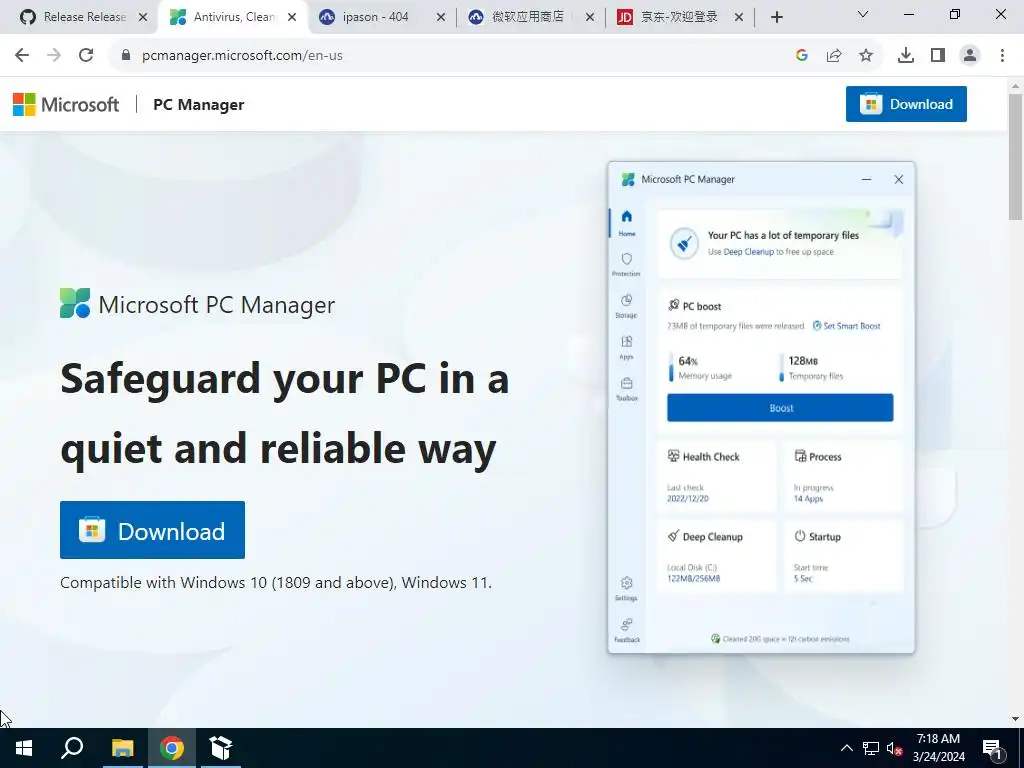Click the large hero Download button
The image size is (1024, 768).
(x=152, y=530)
